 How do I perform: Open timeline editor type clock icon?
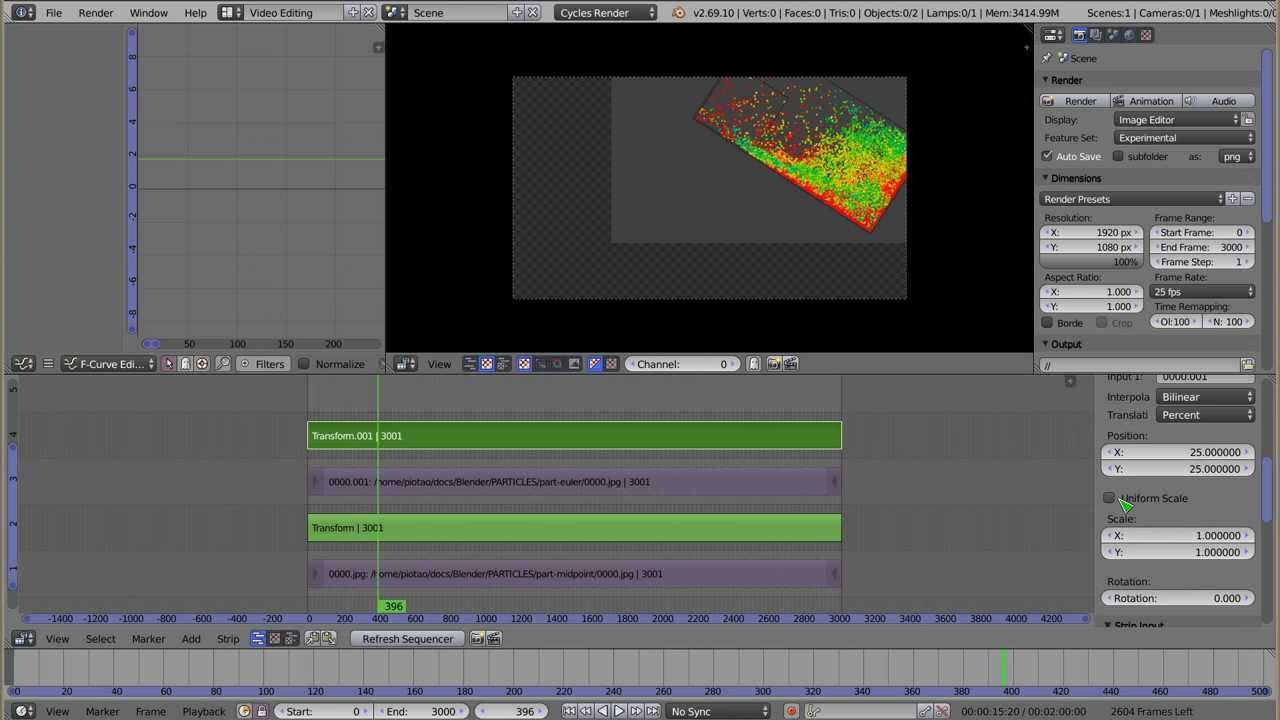(x=23, y=711)
